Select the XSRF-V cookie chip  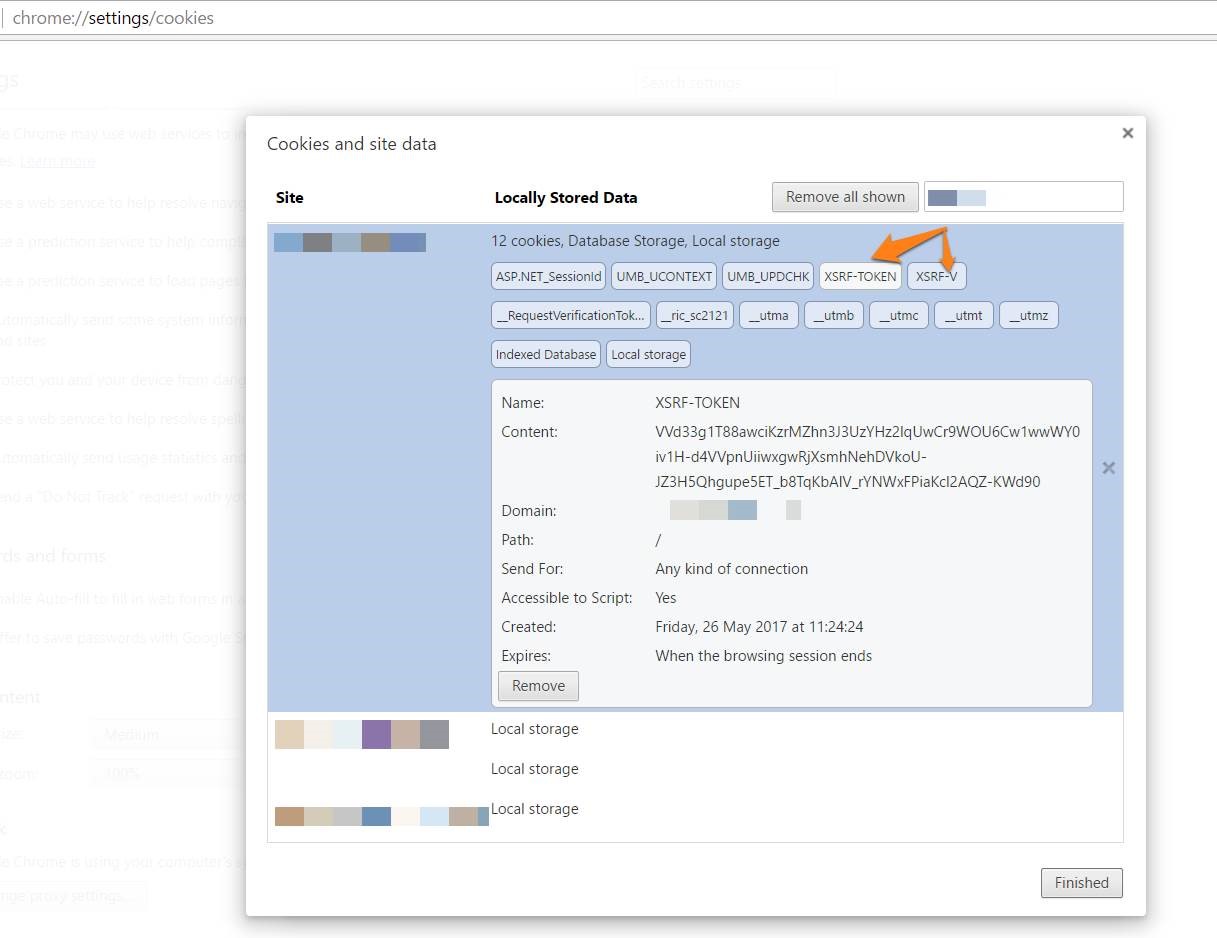coord(937,276)
